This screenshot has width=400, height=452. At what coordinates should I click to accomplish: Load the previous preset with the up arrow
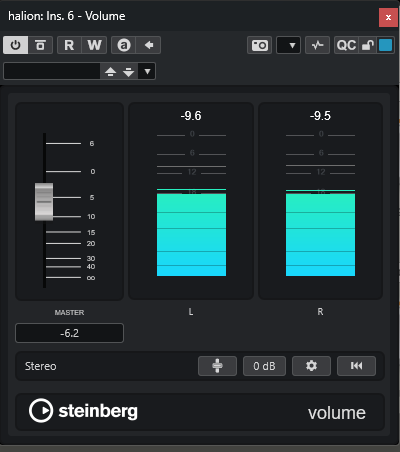(x=110, y=71)
